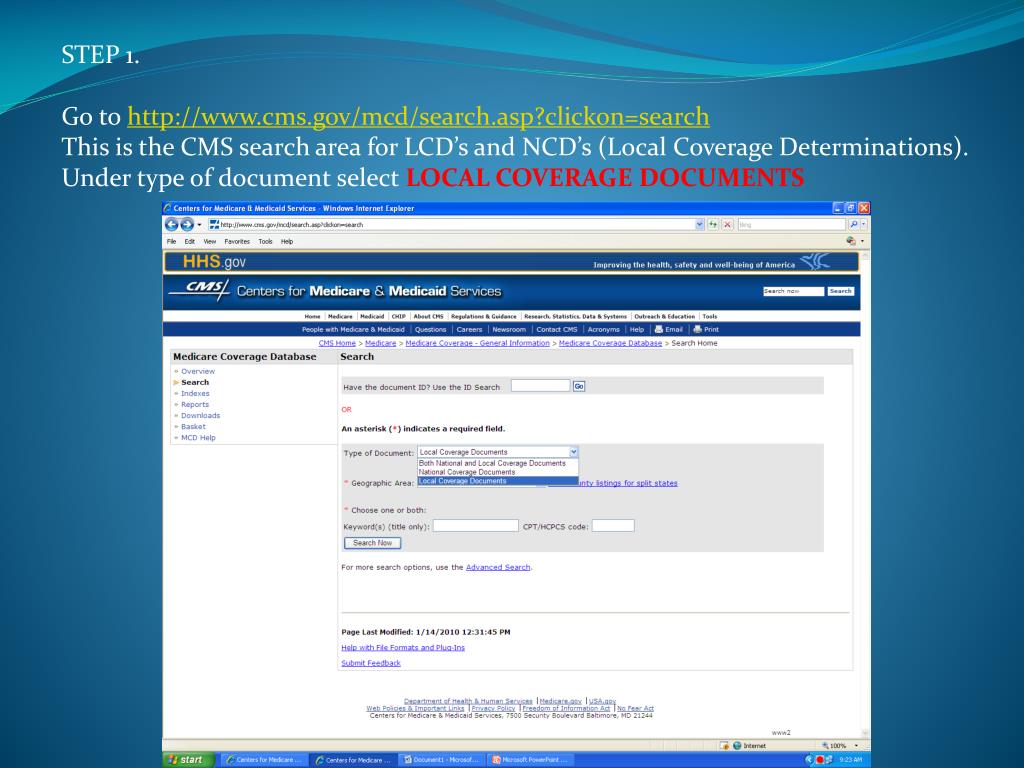Click the CPT/HCPCS code field
Image resolution: width=1024 pixels, height=768 pixels.
[x=613, y=526]
